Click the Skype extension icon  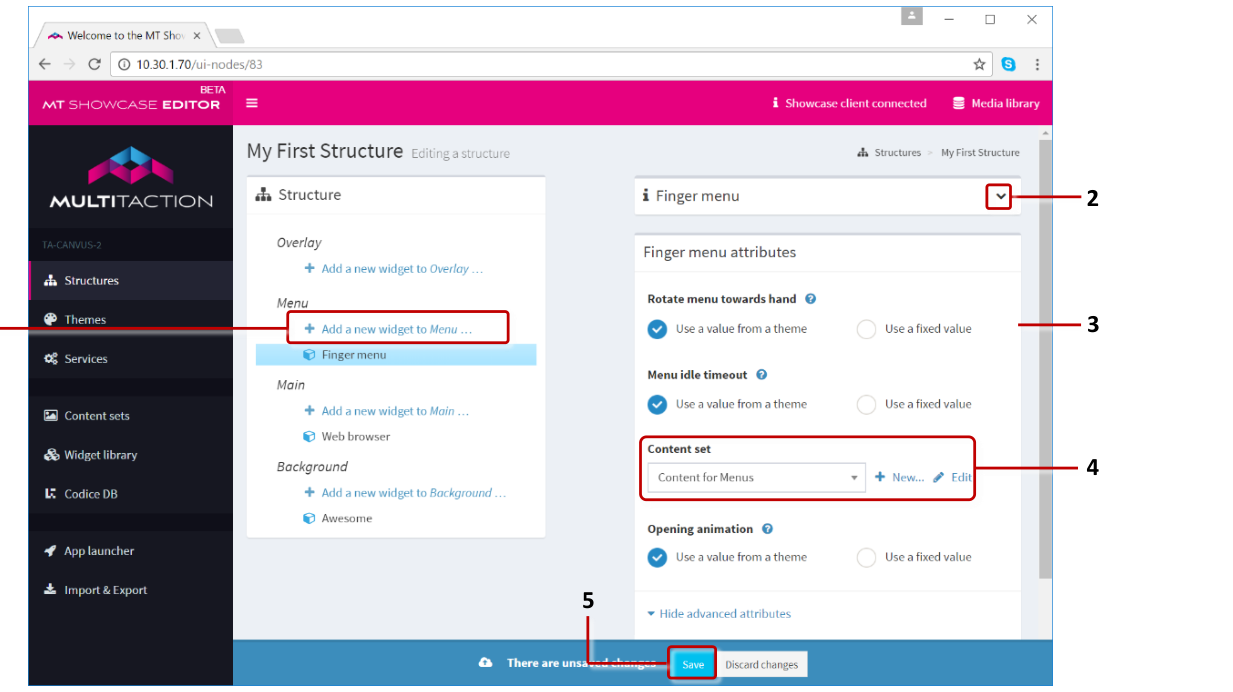tap(1008, 64)
